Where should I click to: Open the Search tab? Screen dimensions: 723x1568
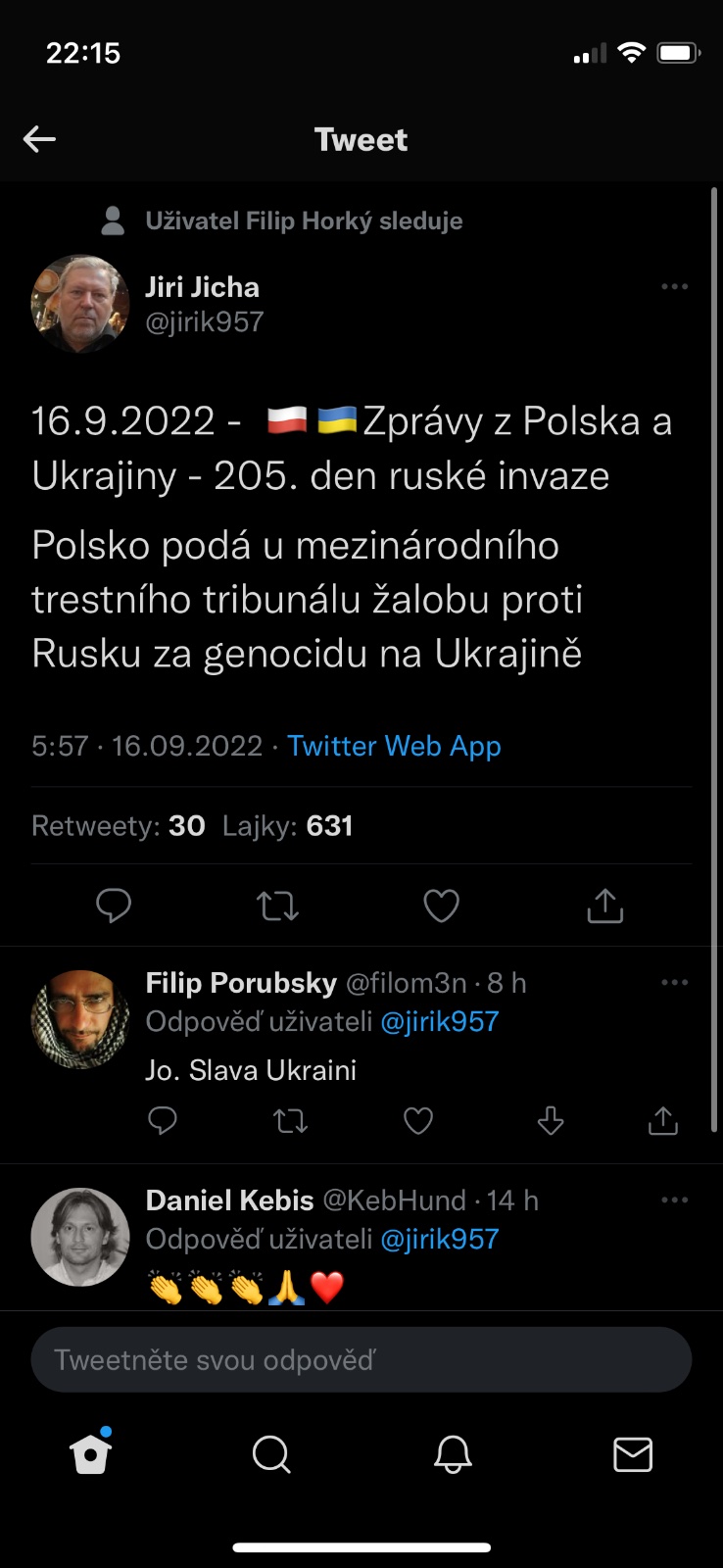point(271,1454)
